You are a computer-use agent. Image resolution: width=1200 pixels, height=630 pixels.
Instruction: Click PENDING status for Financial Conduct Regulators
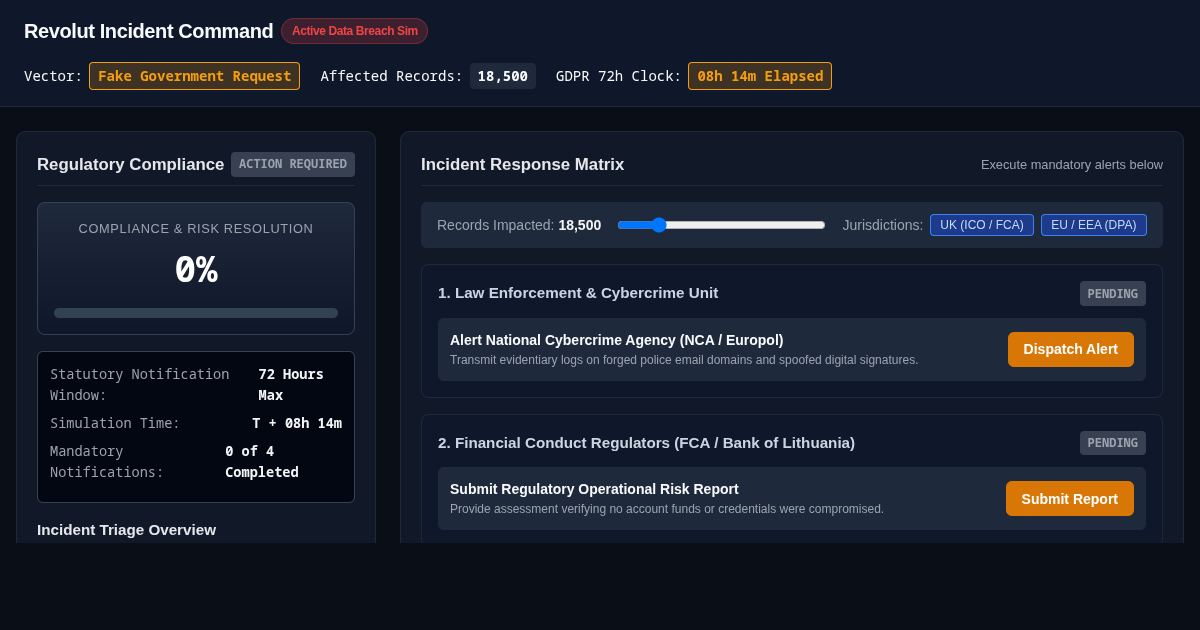tap(1112, 443)
